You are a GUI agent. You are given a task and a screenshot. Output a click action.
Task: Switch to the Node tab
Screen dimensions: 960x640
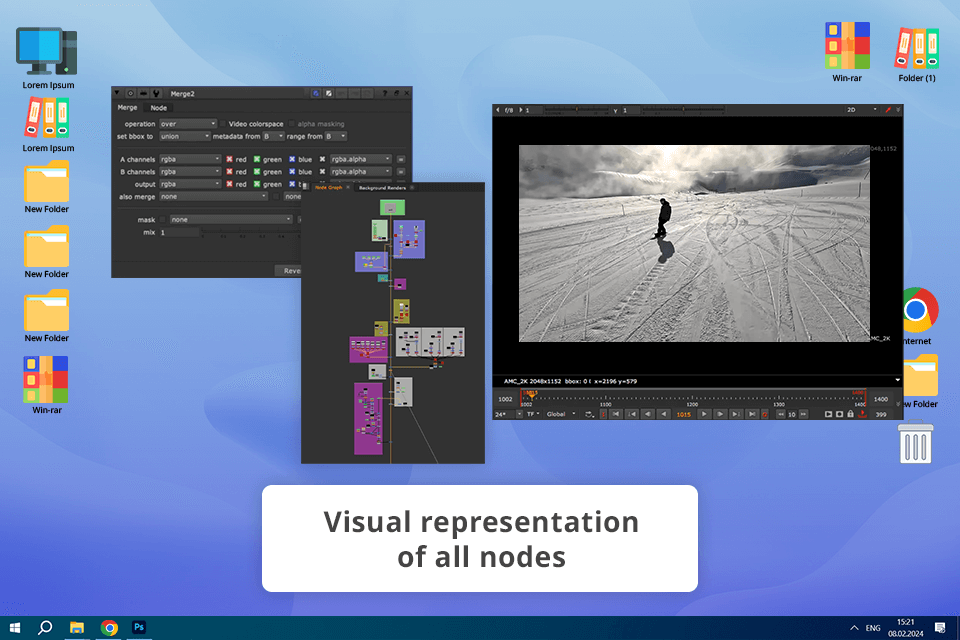click(159, 108)
